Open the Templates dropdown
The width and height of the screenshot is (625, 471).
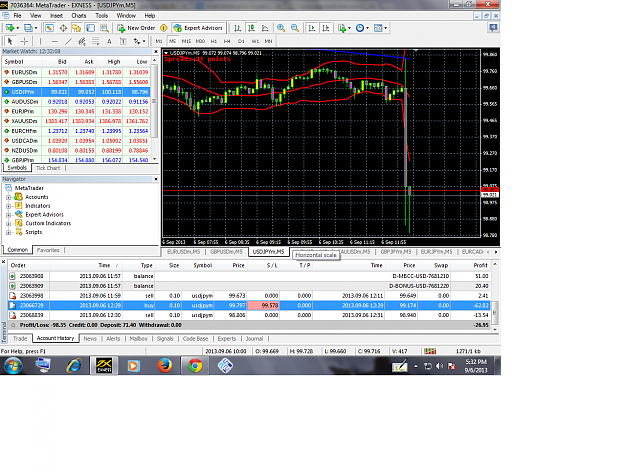point(380,28)
